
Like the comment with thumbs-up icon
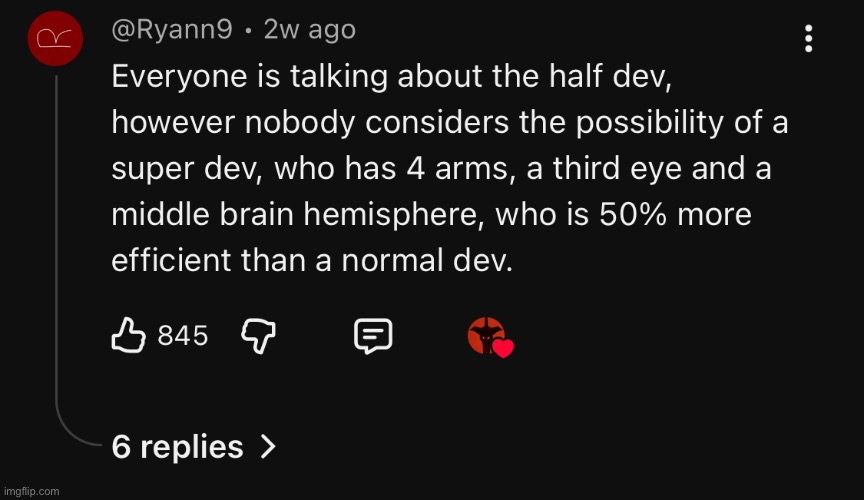click(128, 336)
